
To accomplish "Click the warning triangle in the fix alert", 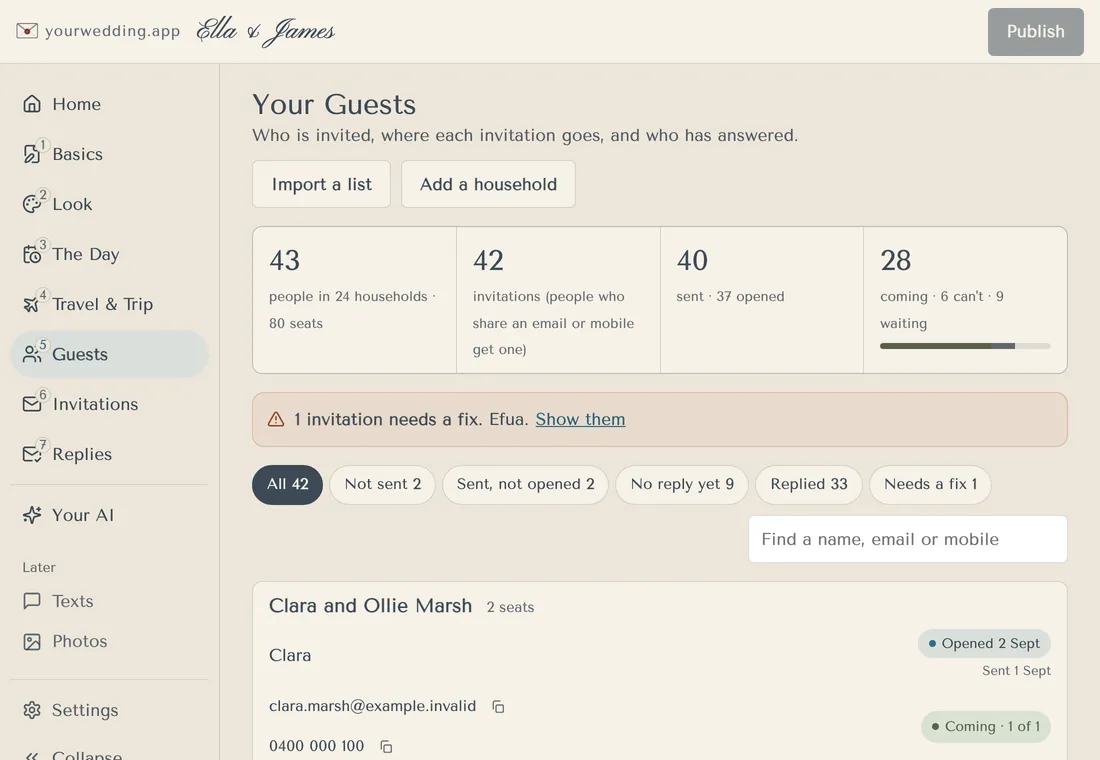I will pos(276,420).
